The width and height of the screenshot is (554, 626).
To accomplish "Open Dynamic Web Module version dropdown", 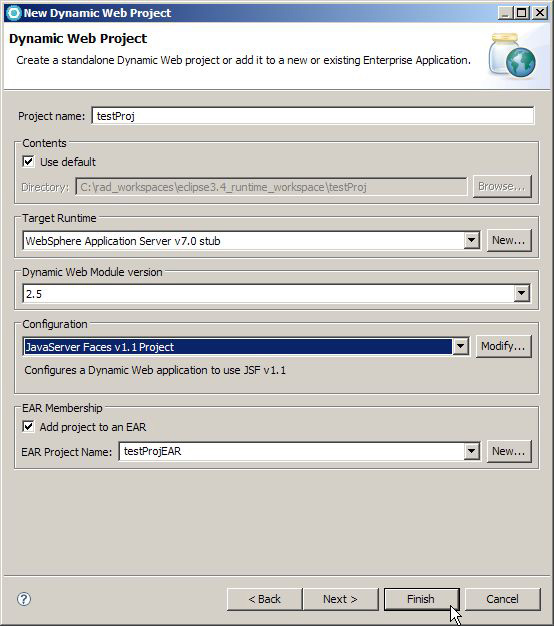I will [x=521, y=293].
